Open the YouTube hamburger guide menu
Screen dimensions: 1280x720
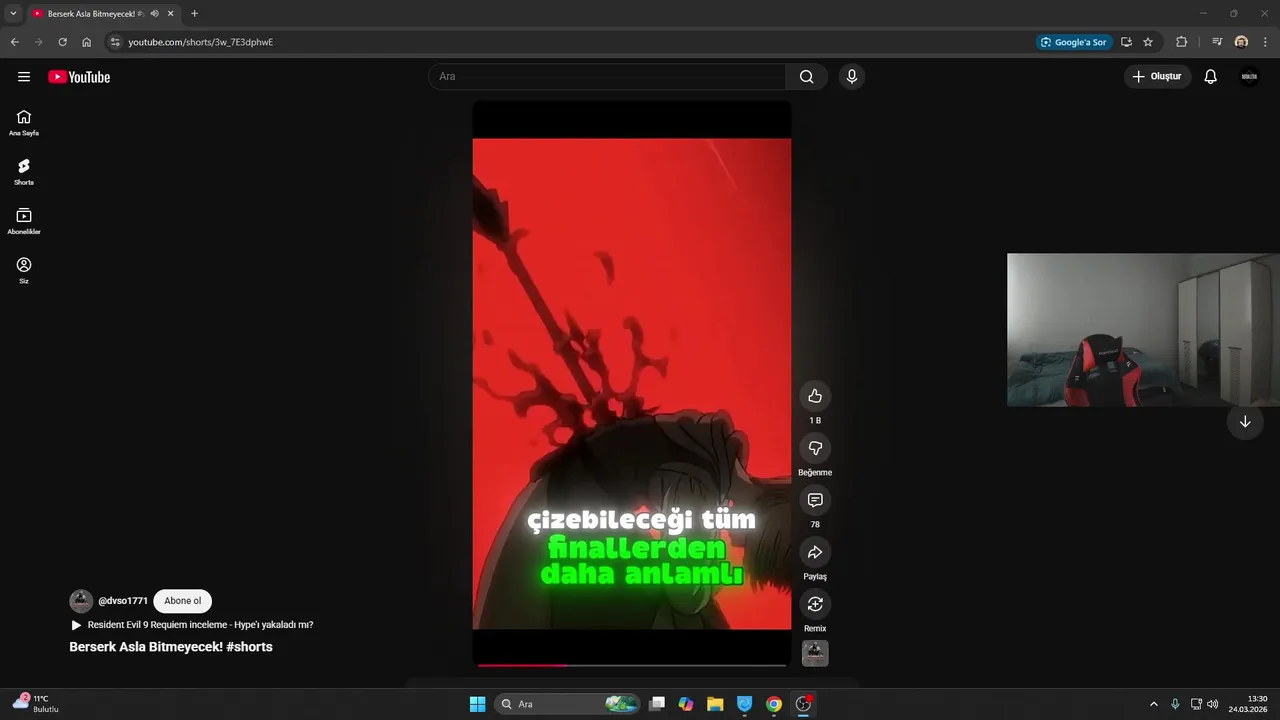pyautogui.click(x=24, y=77)
